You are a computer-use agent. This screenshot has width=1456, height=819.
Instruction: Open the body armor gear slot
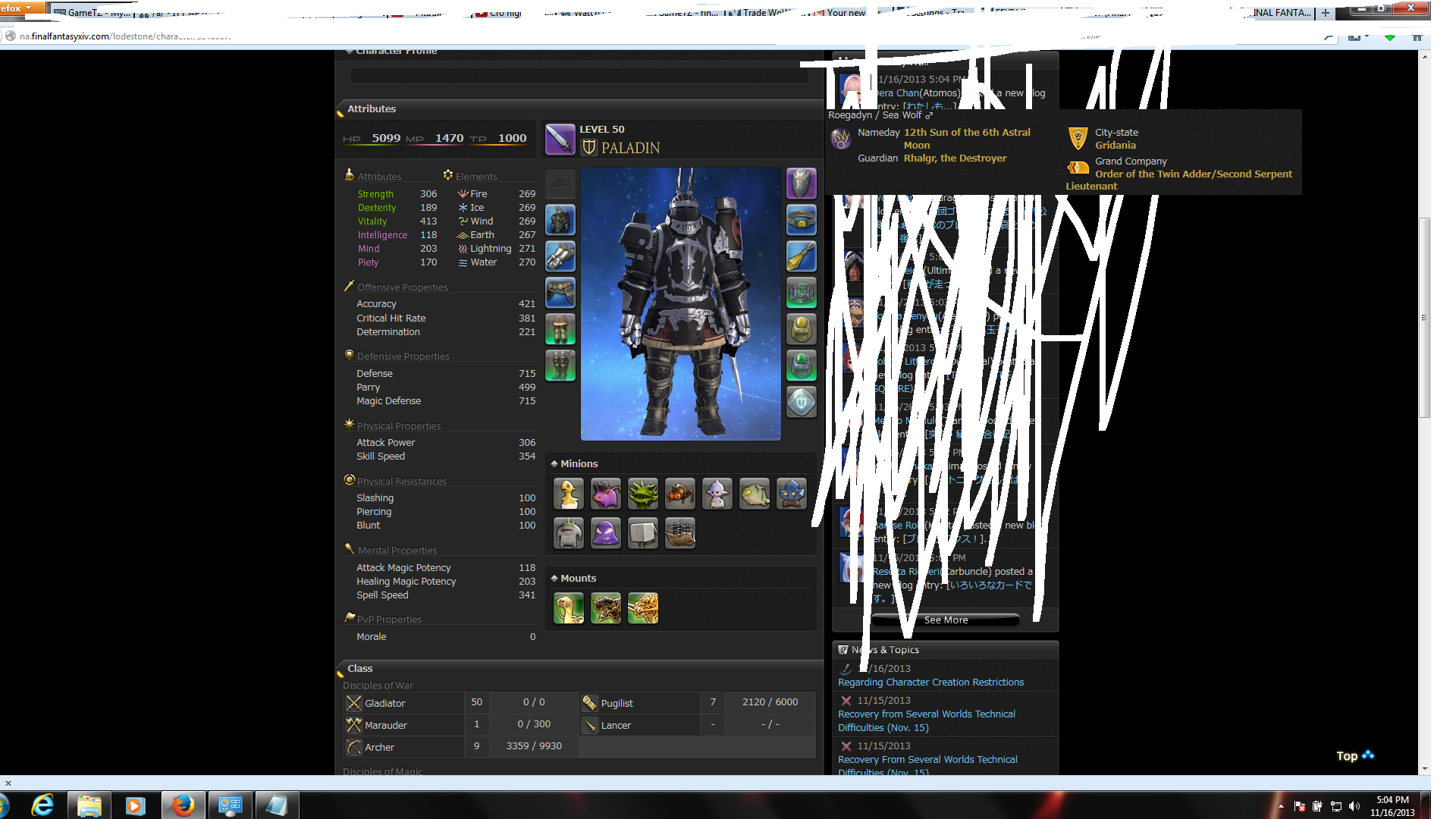(x=560, y=220)
